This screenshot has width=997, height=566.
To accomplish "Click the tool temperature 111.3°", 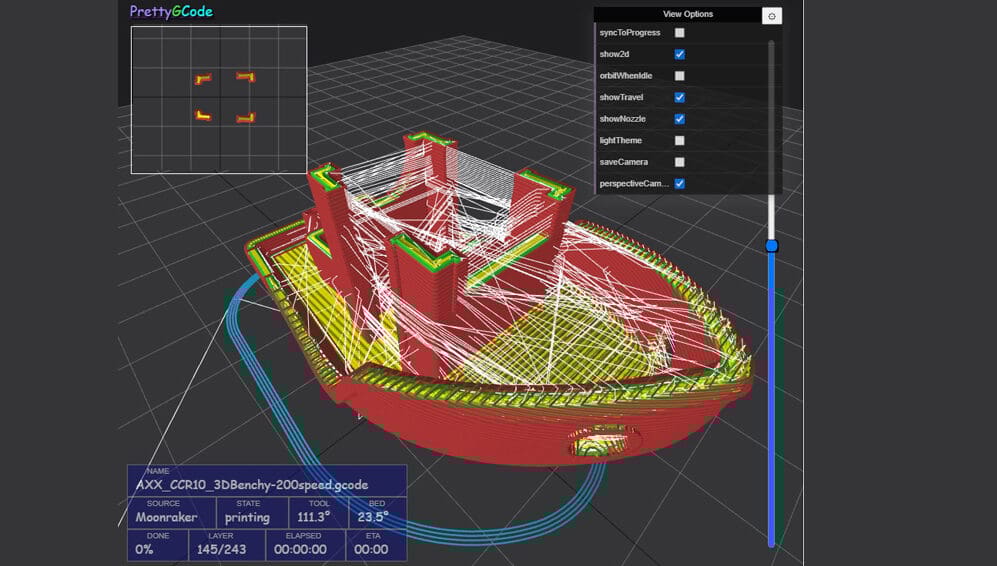I will [x=314, y=517].
